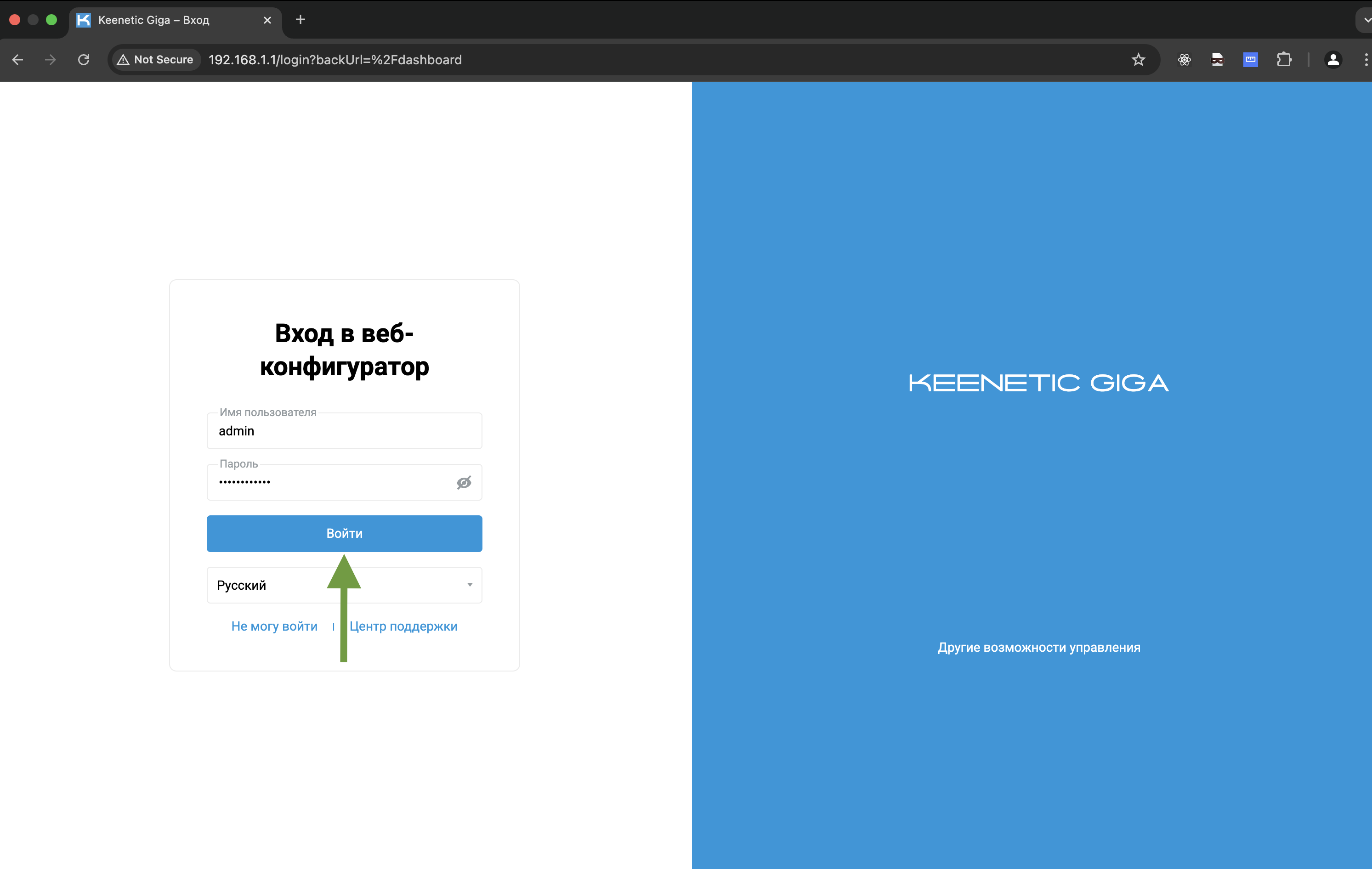
Task: Open a new browser tab
Action: (300, 20)
